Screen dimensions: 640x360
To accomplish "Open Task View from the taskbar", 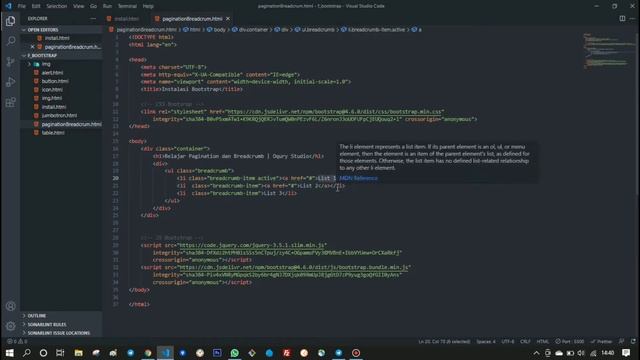I will pyautogui.click(x=60, y=353).
